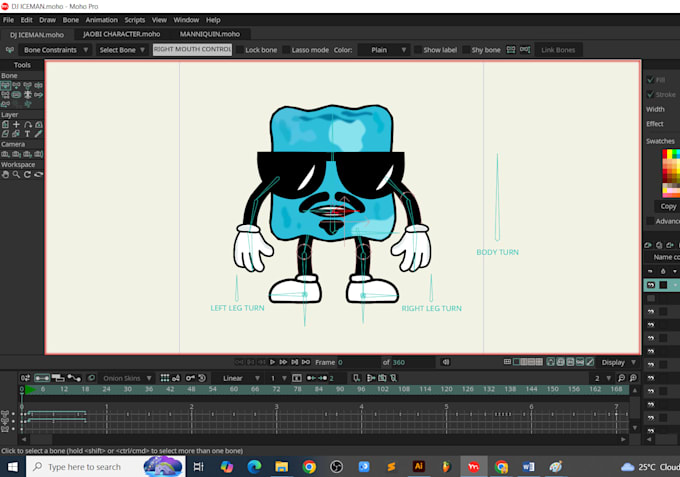Open the Motion Graph view icon
This screenshot has height=477, width=680.
[74, 378]
